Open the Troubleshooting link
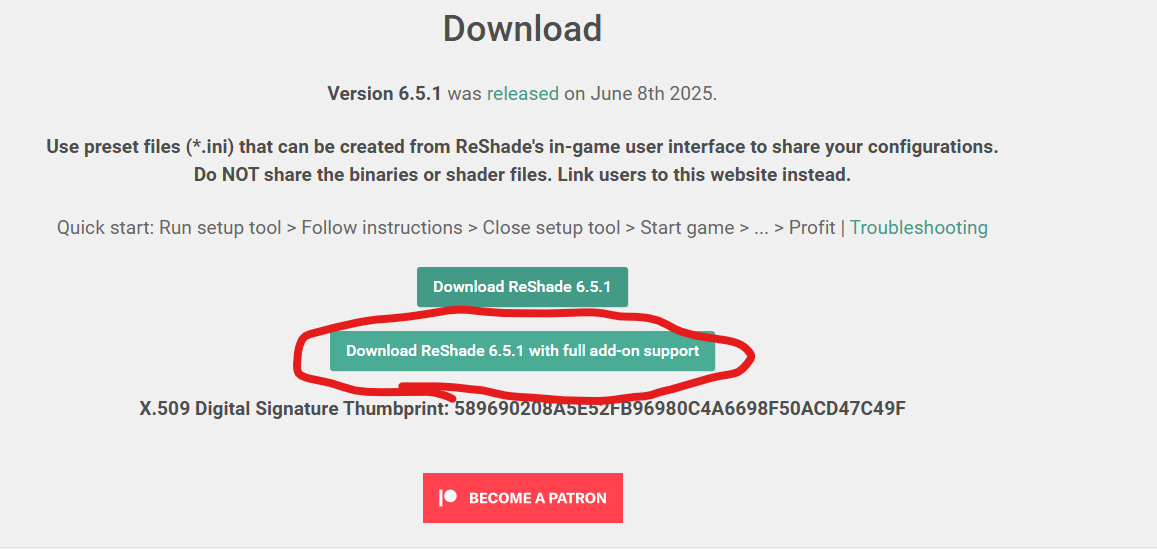Viewport: 1157px width, 550px height. [x=919, y=227]
